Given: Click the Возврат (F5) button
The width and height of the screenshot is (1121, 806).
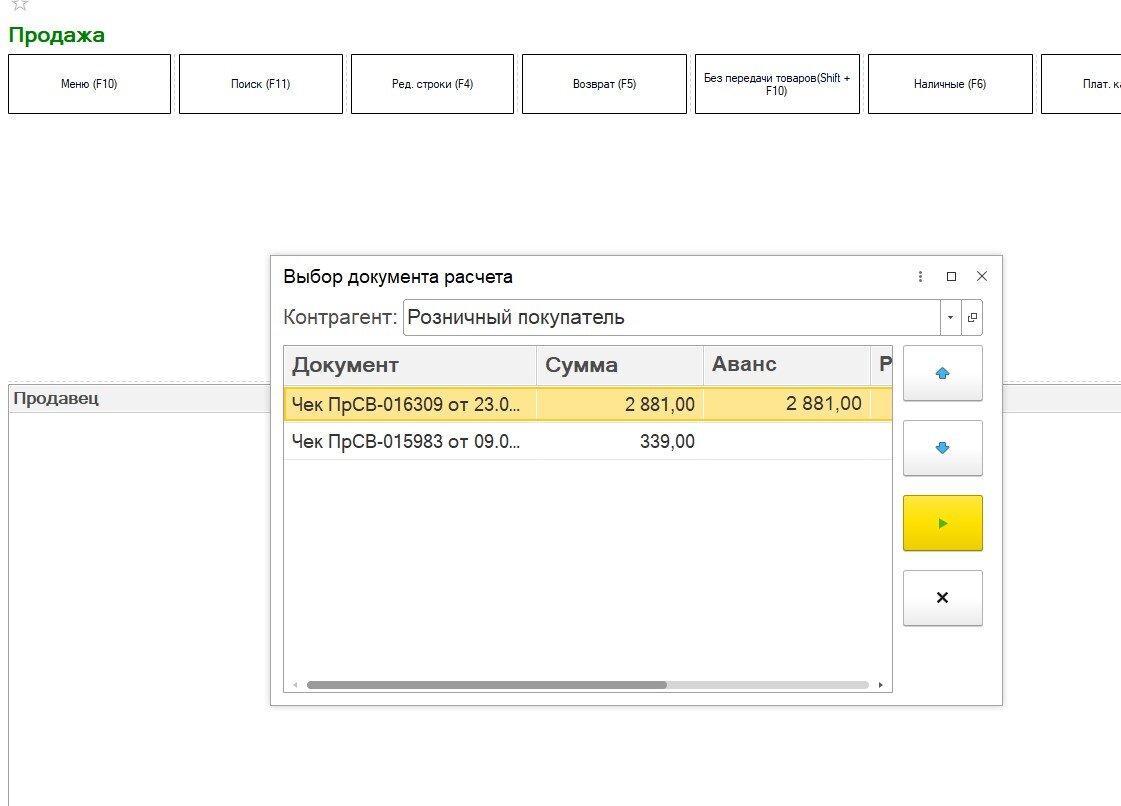Looking at the screenshot, I should click(x=604, y=84).
